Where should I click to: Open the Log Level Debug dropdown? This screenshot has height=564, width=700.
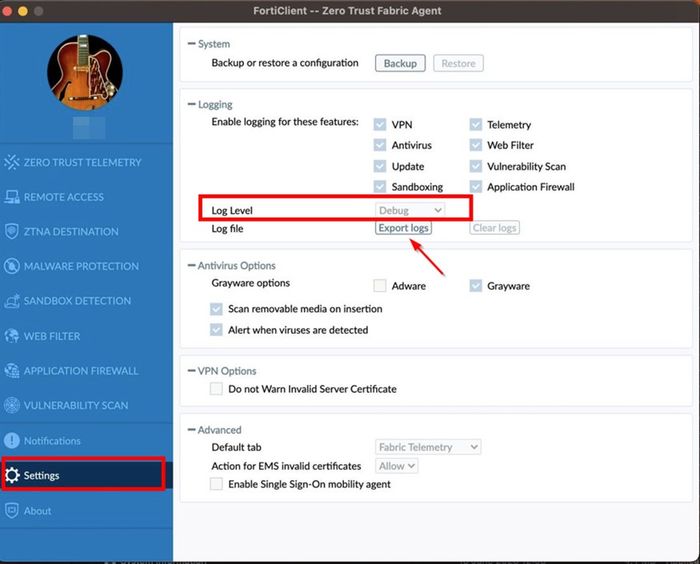(410, 210)
